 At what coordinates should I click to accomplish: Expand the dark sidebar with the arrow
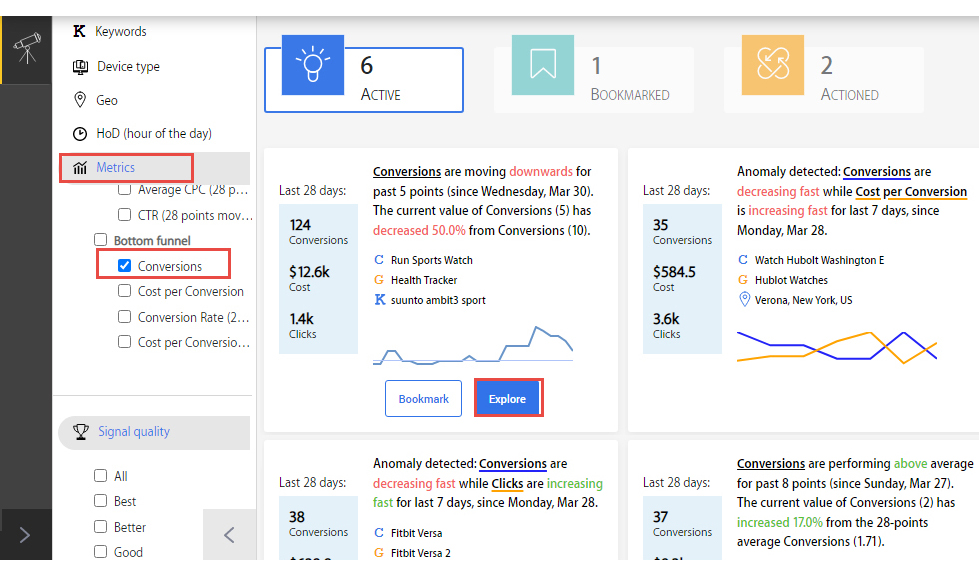(x=24, y=535)
